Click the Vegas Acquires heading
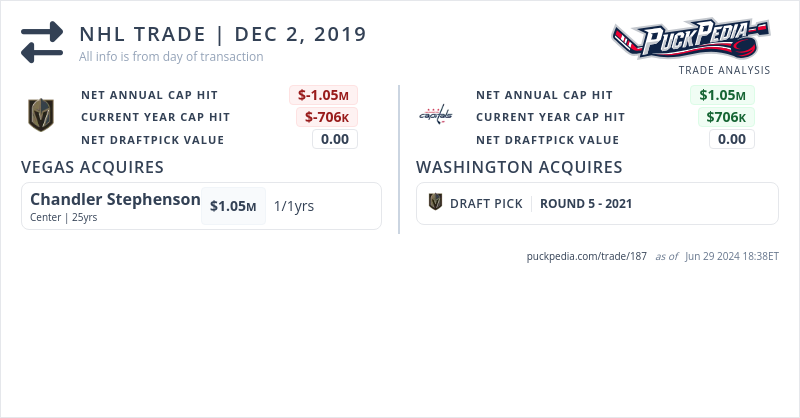 pos(92,167)
